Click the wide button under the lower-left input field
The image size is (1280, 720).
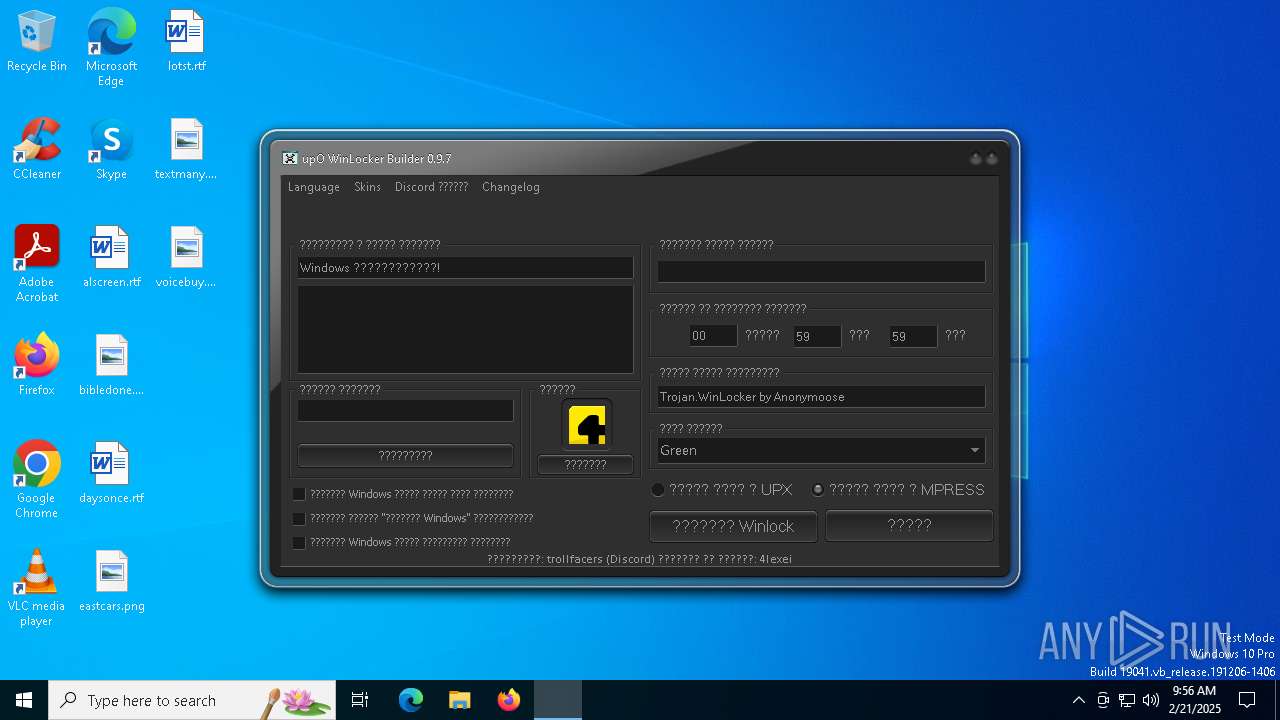(405, 455)
